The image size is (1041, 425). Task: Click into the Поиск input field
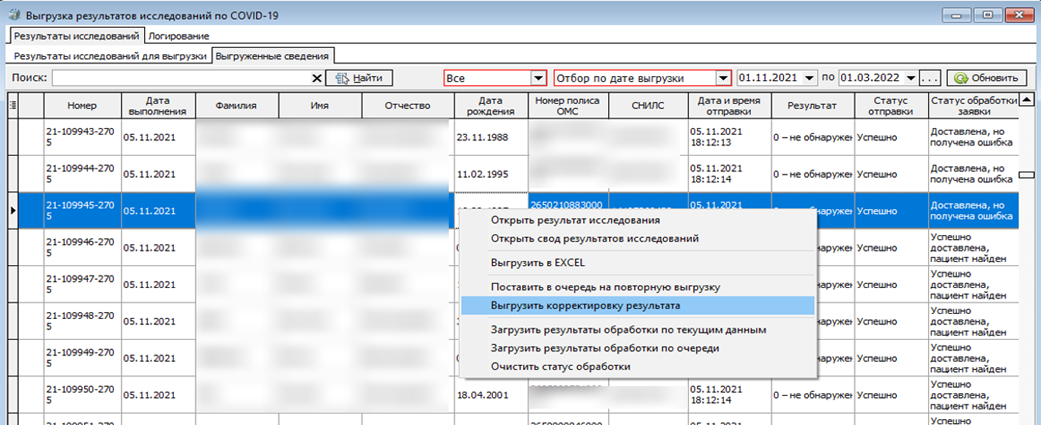click(180, 78)
